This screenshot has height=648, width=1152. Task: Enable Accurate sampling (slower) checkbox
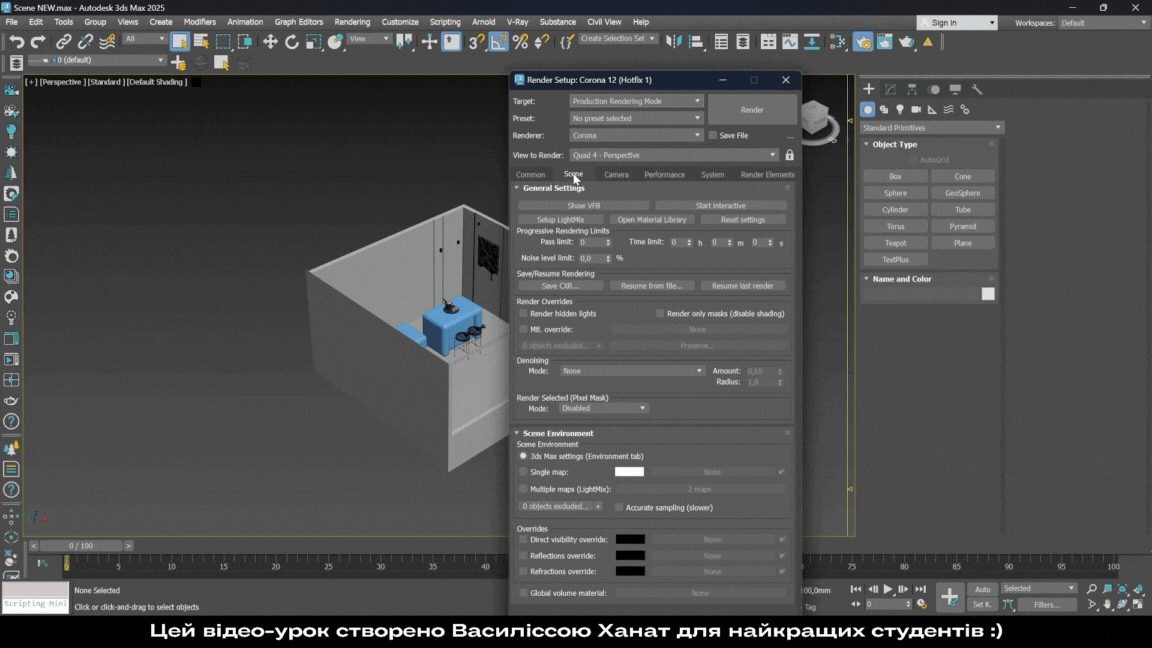pyautogui.click(x=619, y=508)
